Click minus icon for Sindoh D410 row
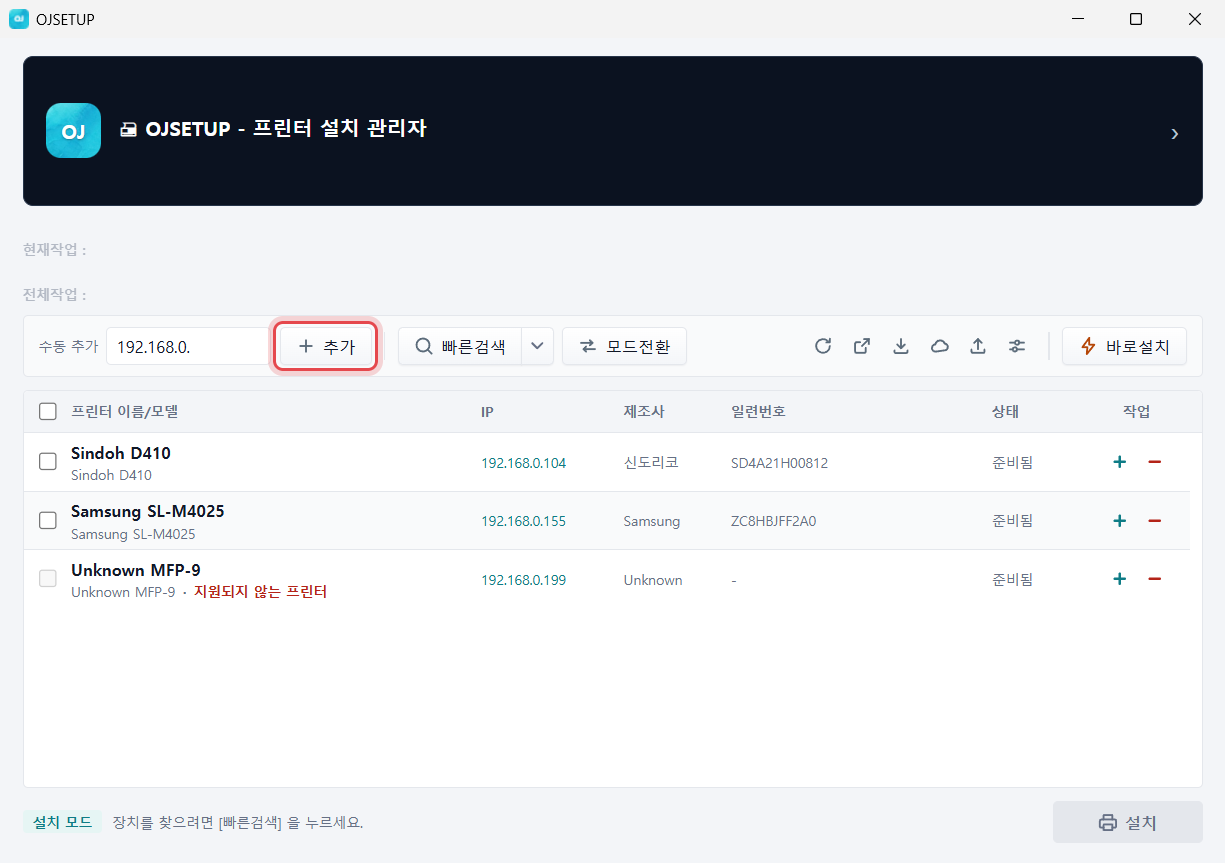The width and height of the screenshot is (1225, 863). click(1154, 462)
